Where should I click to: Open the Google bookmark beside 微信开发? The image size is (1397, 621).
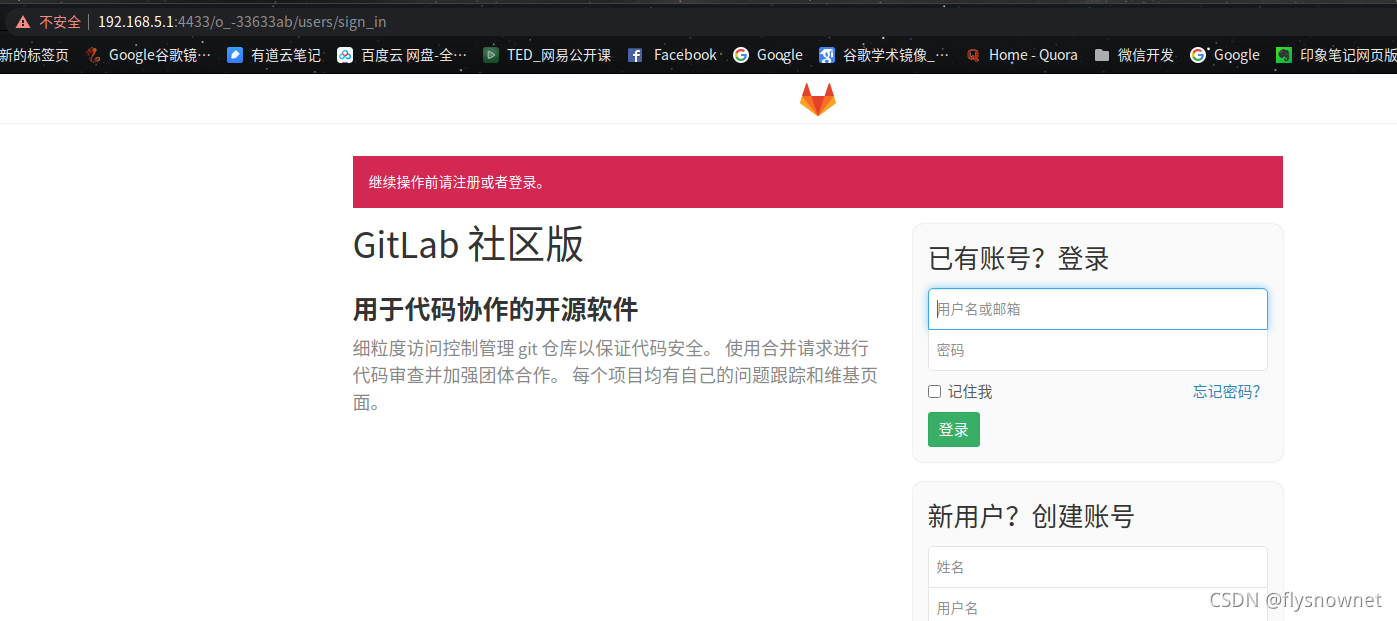pyautogui.click(x=1225, y=55)
